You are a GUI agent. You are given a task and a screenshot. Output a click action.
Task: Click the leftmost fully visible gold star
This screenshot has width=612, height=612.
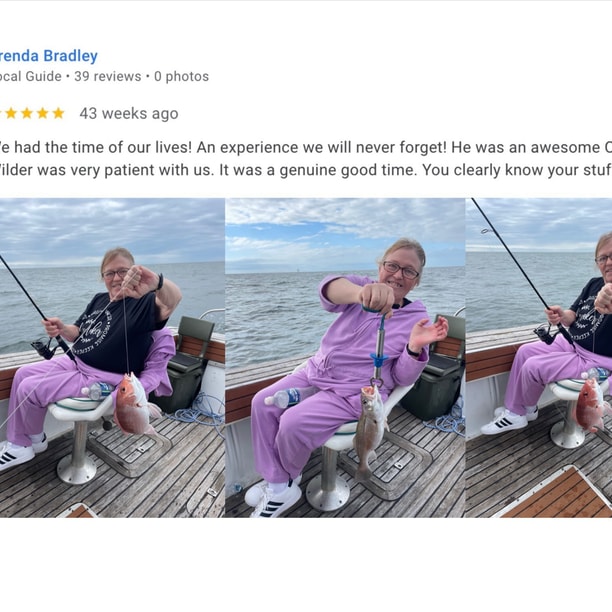11,113
